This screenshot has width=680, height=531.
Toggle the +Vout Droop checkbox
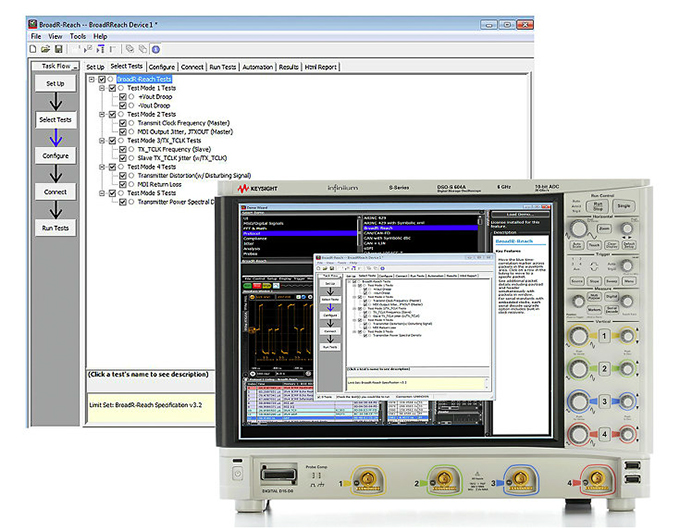(x=123, y=99)
